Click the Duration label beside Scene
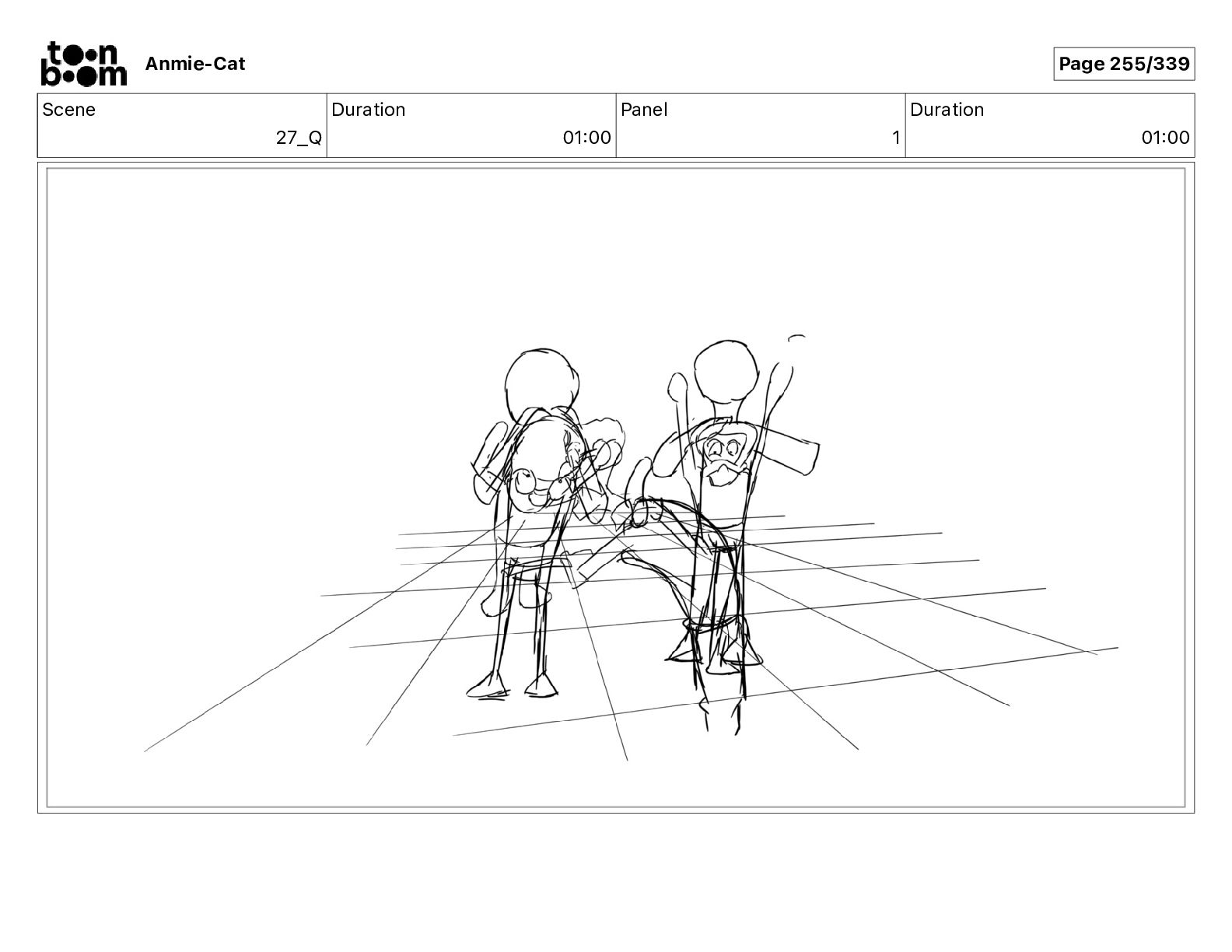 click(x=369, y=110)
